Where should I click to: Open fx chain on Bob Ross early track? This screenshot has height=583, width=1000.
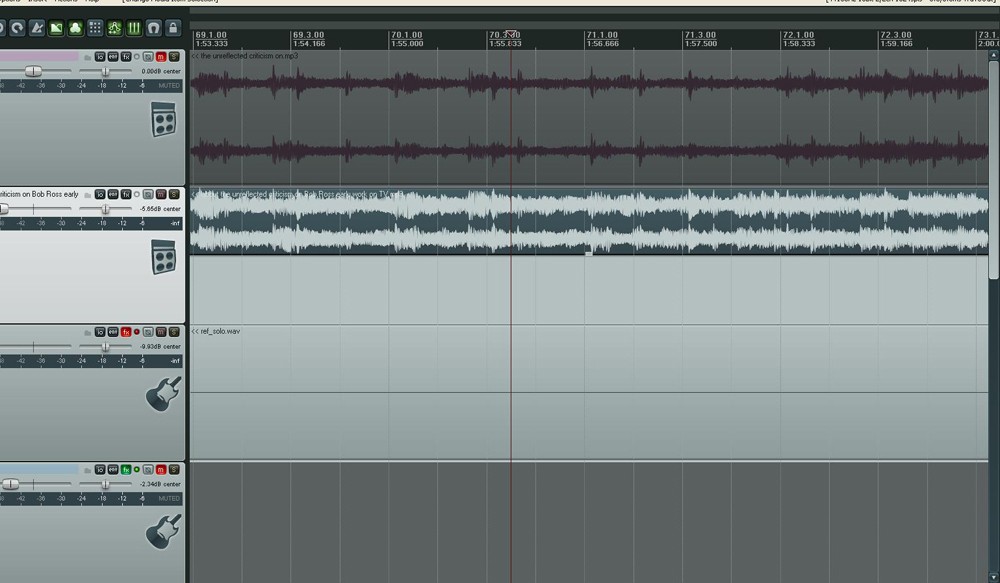[126, 194]
